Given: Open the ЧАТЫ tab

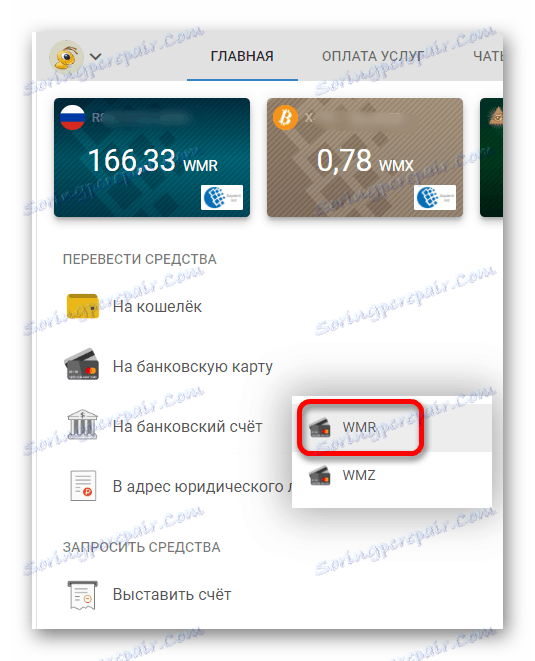Looking at the screenshot, I should [x=487, y=56].
